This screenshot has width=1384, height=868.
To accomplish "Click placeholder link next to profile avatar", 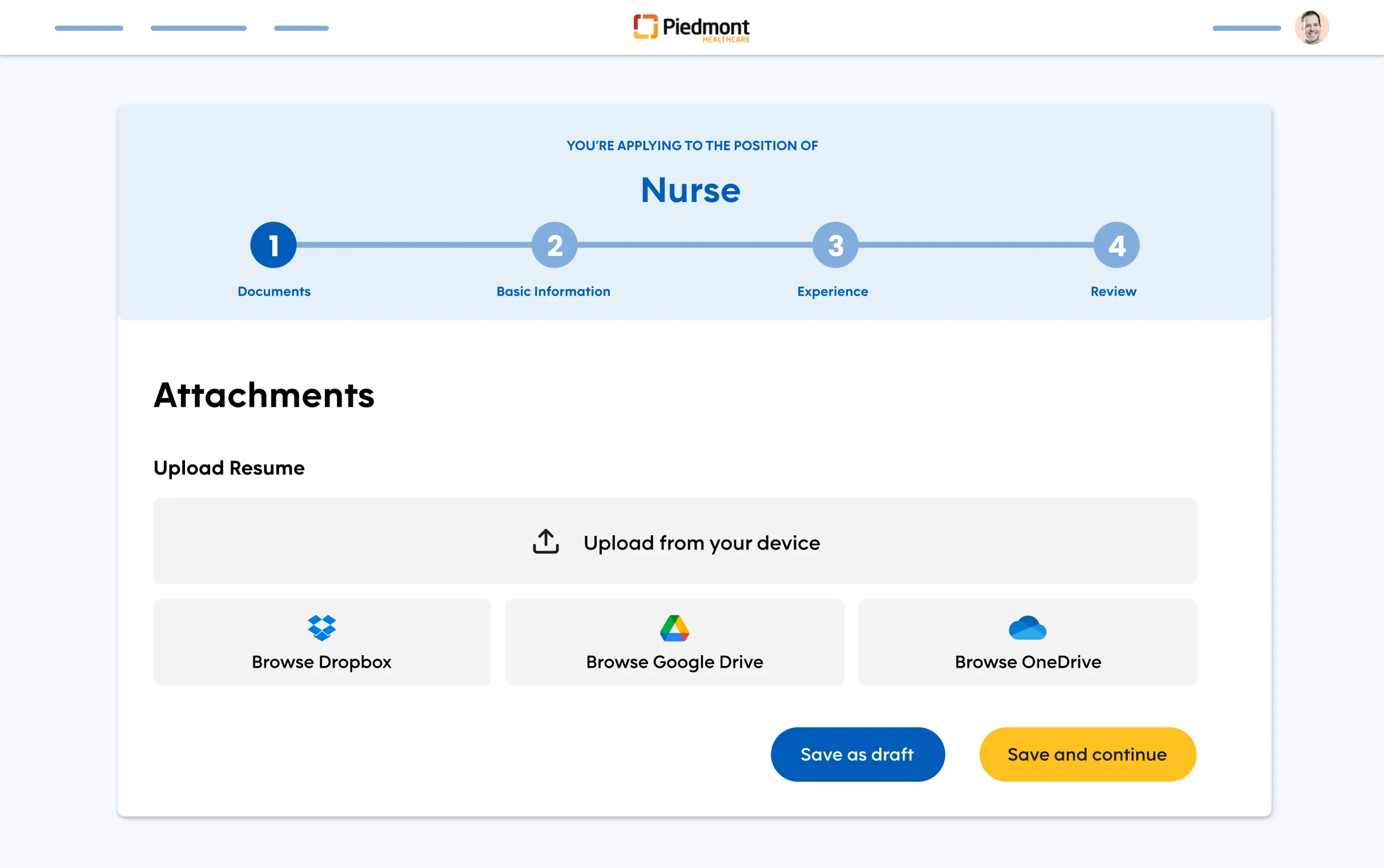I will [x=1246, y=28].
